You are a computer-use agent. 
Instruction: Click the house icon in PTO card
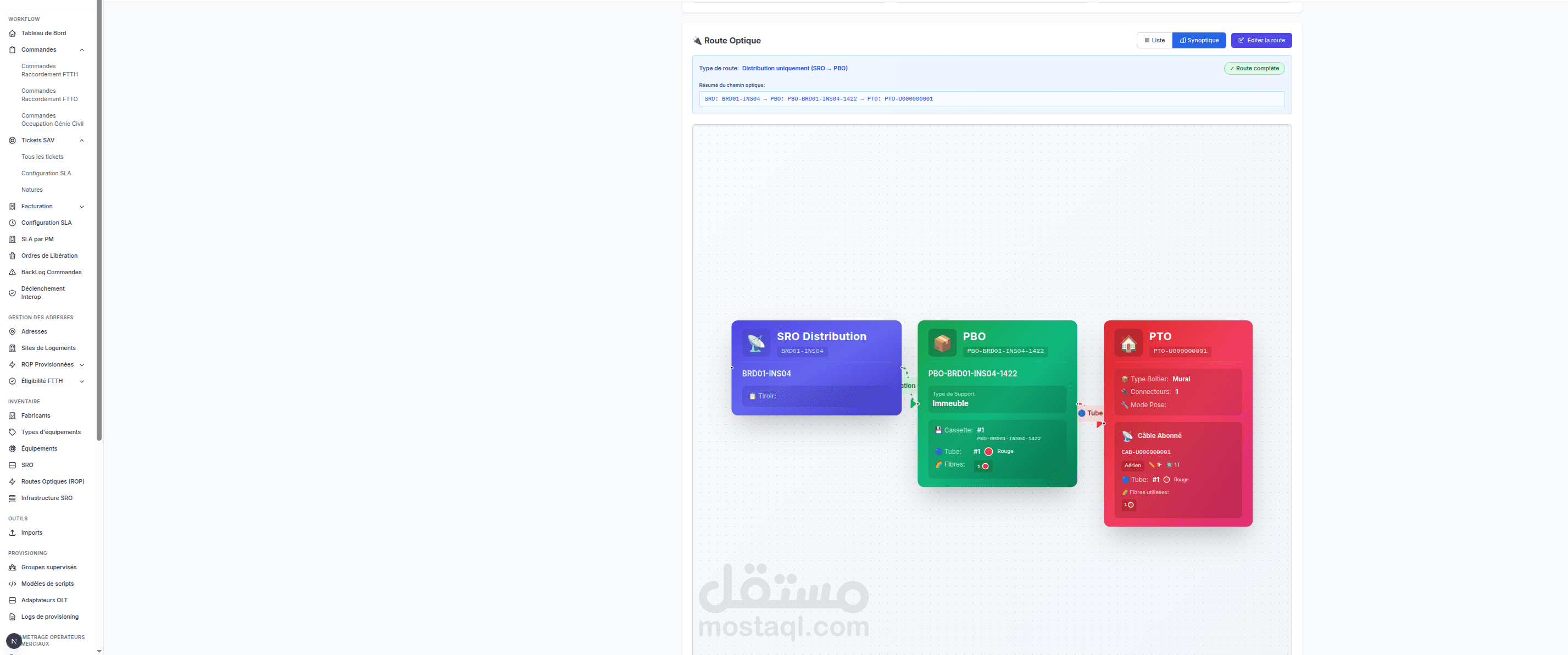click(x=1128, y=343)
